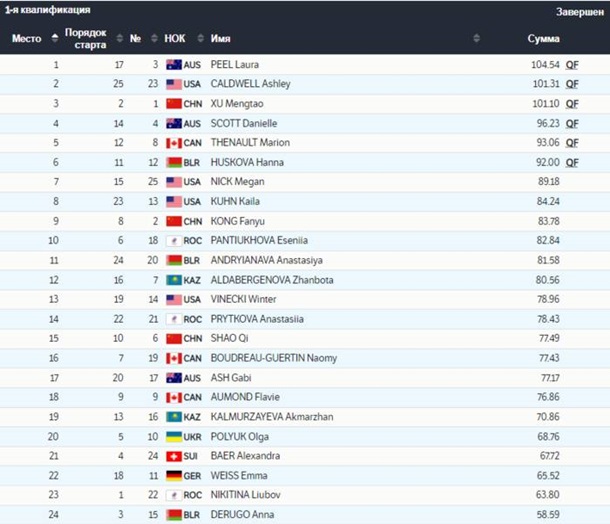
Task: Click China flag beside XU Mengtao
Action: 172,104
